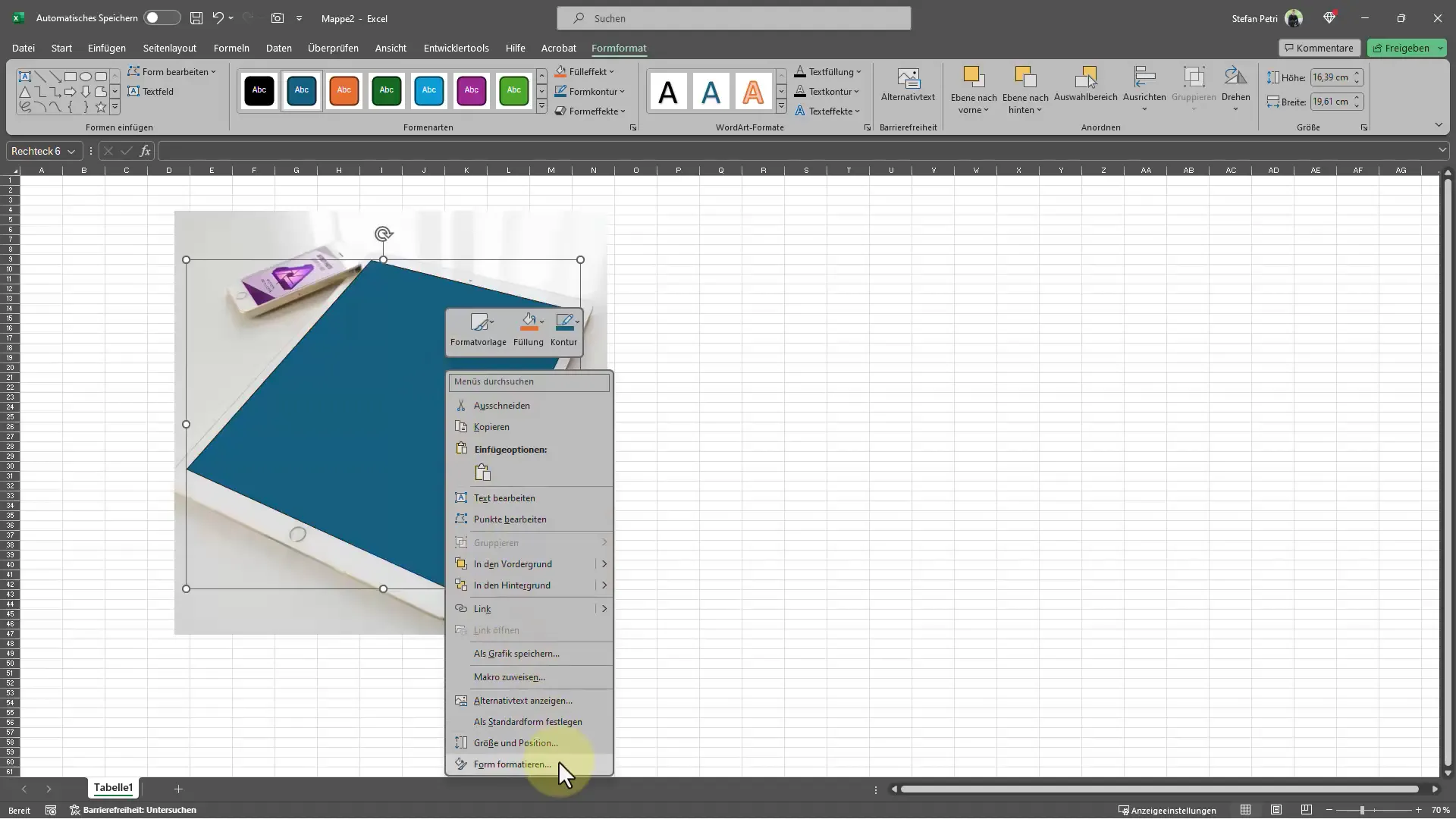Open the Entwicklertools ribbon tab
Image resolution: width=1456 pixels, height=819 pixels.
[x=456, y=48]
